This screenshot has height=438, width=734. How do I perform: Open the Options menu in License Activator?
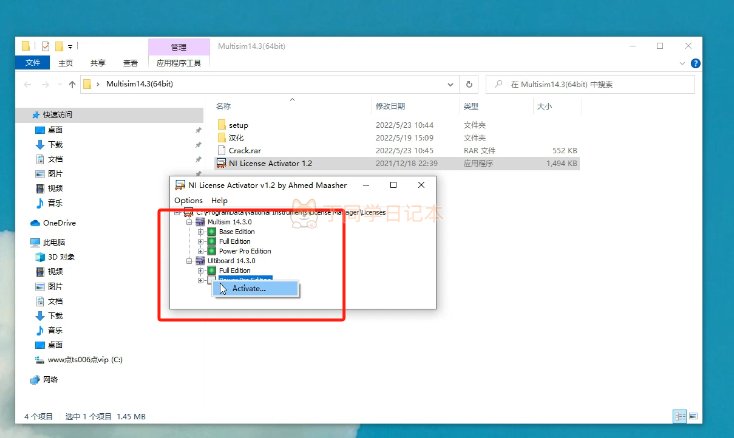188,200
